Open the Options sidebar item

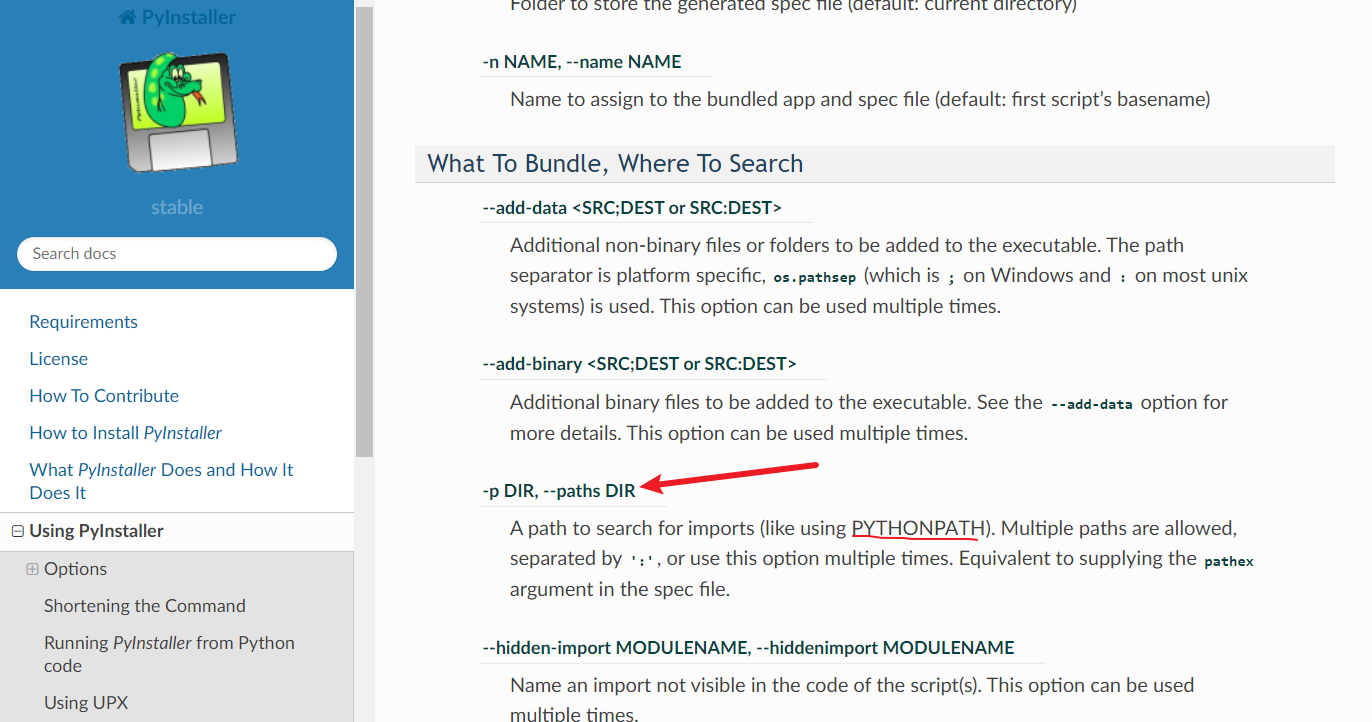pyautogui.click(x=76, y=569)
